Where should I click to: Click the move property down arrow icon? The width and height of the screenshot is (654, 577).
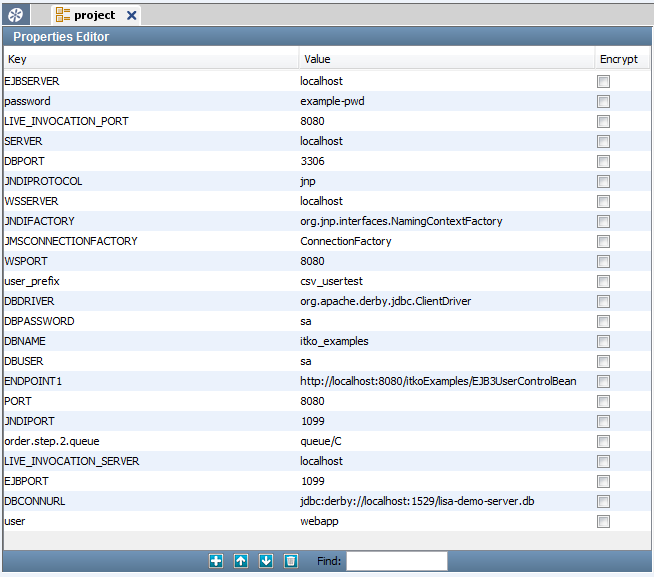(x=266, y=561)
